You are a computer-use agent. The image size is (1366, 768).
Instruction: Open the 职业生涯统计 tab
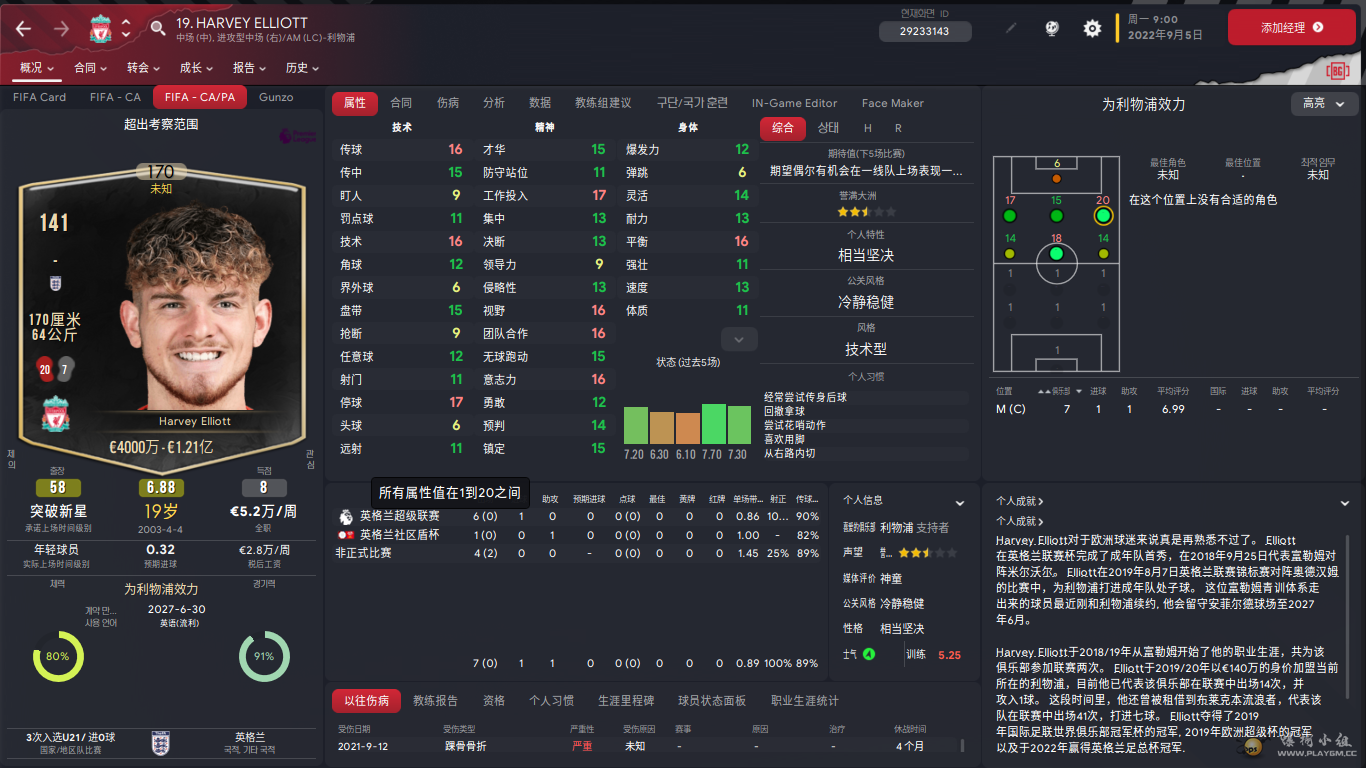click(x=805, y=701)
